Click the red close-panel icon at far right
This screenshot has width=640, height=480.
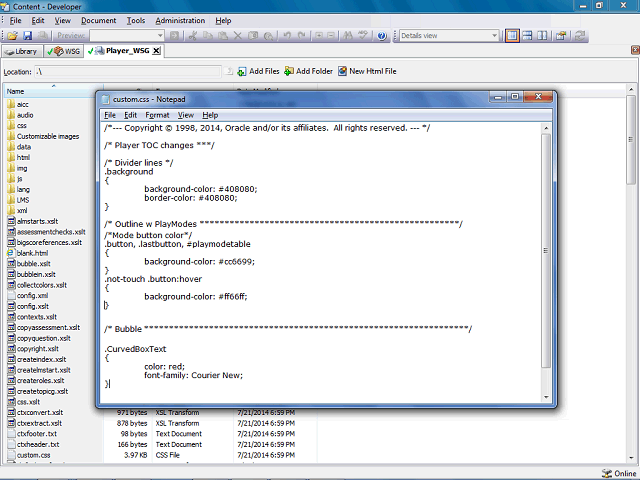click(x=635, y=50)
